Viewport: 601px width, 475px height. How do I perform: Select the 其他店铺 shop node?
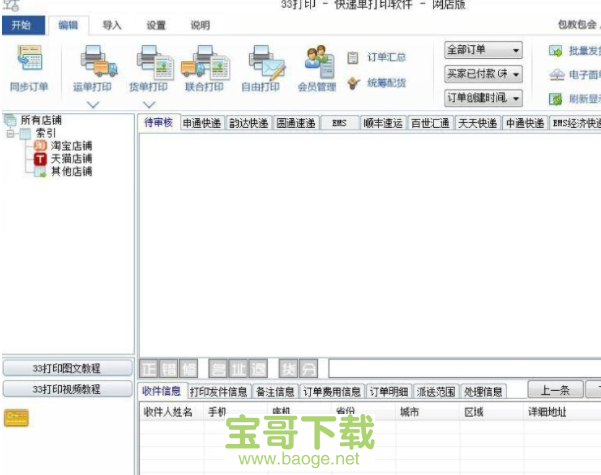pyautogui.click(x=63, y=171)
